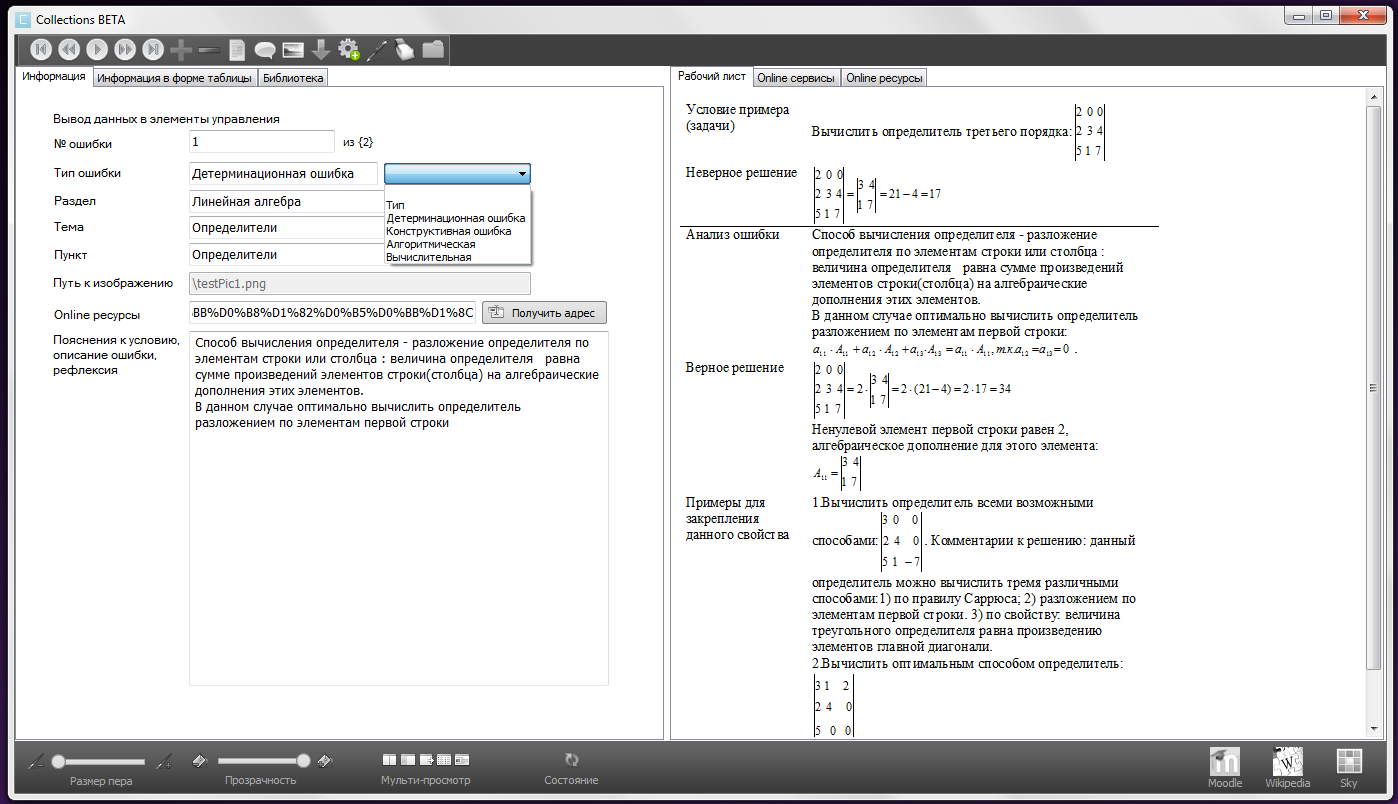Click the Получить адрес button
This screenshot has width=1398, height=804.
[x=544, y=313]
